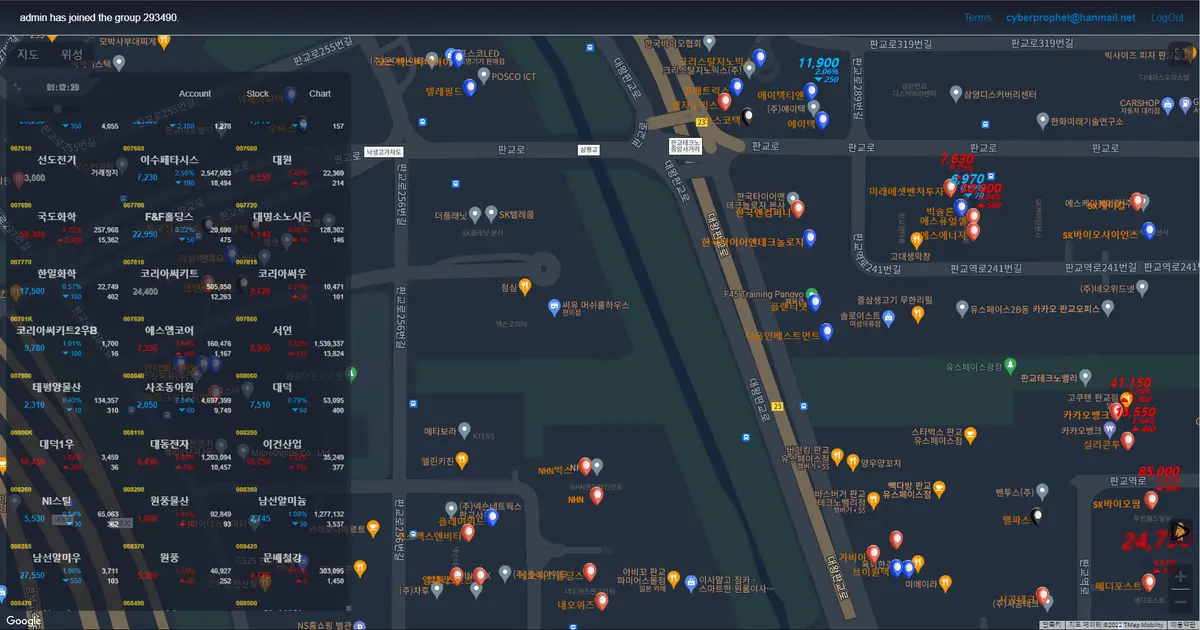Click the 유스페이스광장 green park marker

1010,364
